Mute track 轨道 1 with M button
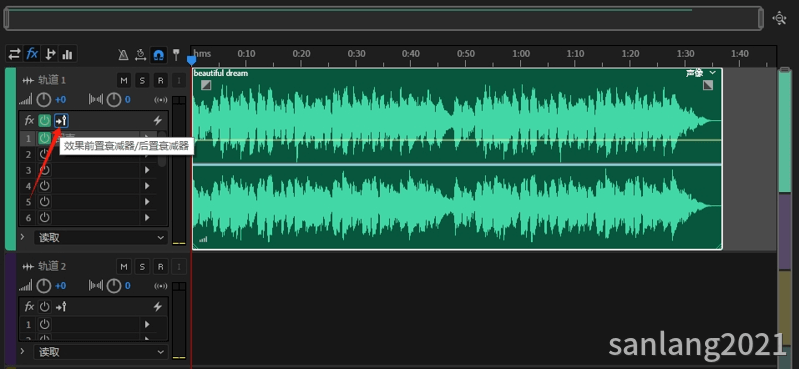The image size is (799, 369). click(x=123, y=80)
